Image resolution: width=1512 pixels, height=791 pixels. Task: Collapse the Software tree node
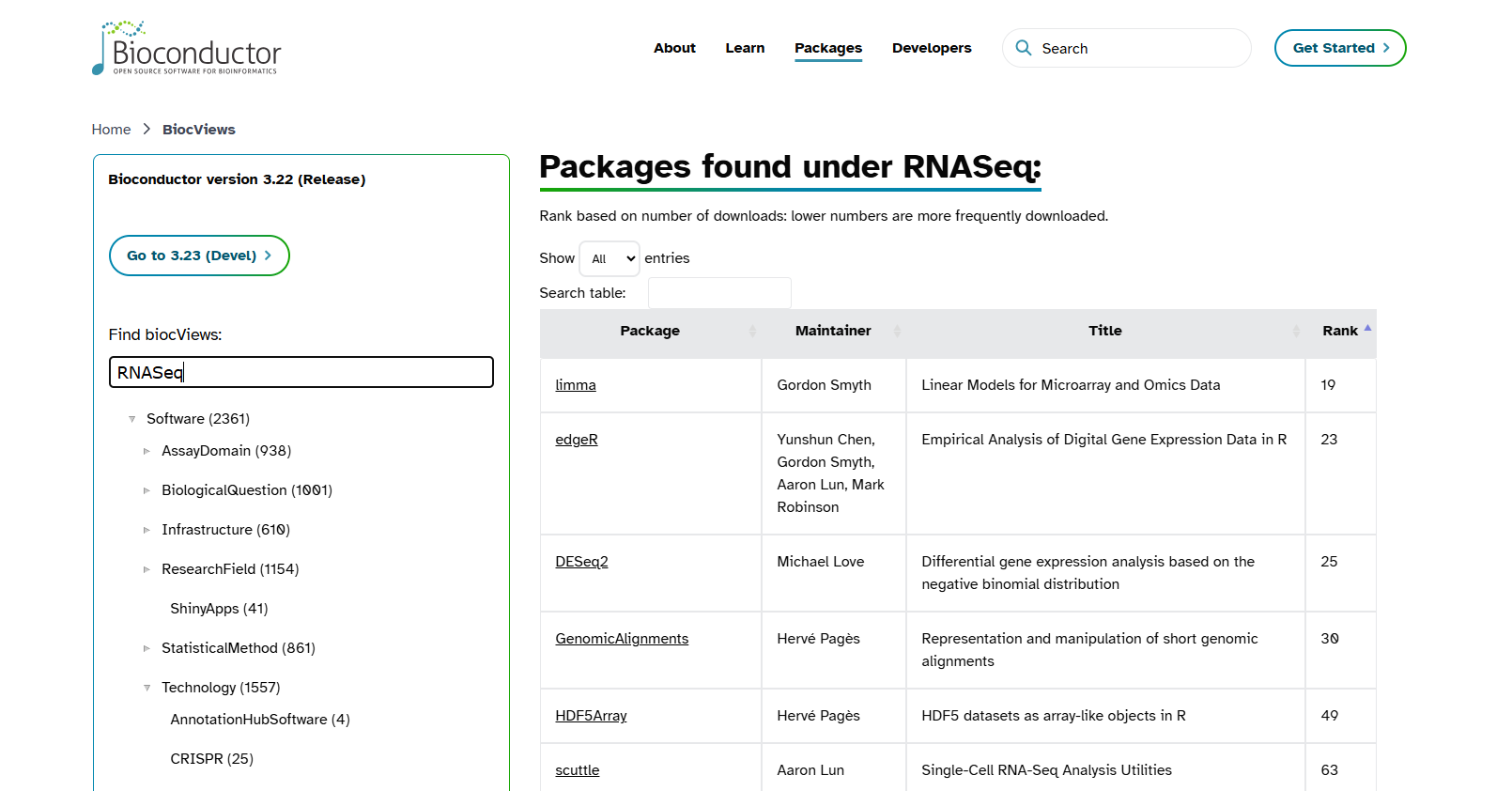(132, 419)
